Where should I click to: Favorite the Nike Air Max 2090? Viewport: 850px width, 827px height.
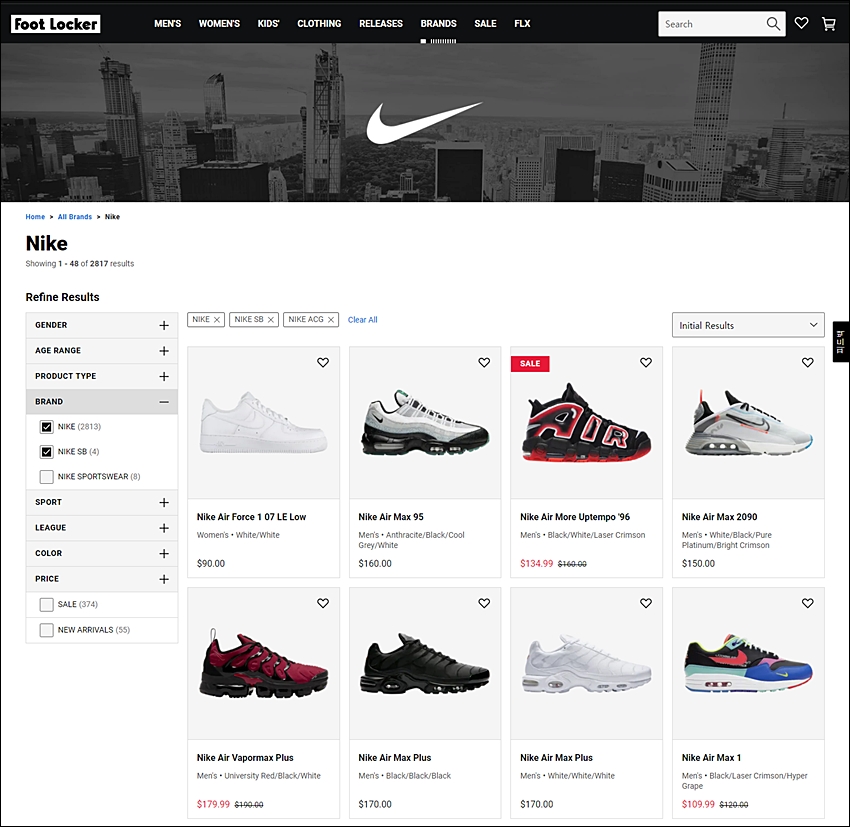(807, 363)
